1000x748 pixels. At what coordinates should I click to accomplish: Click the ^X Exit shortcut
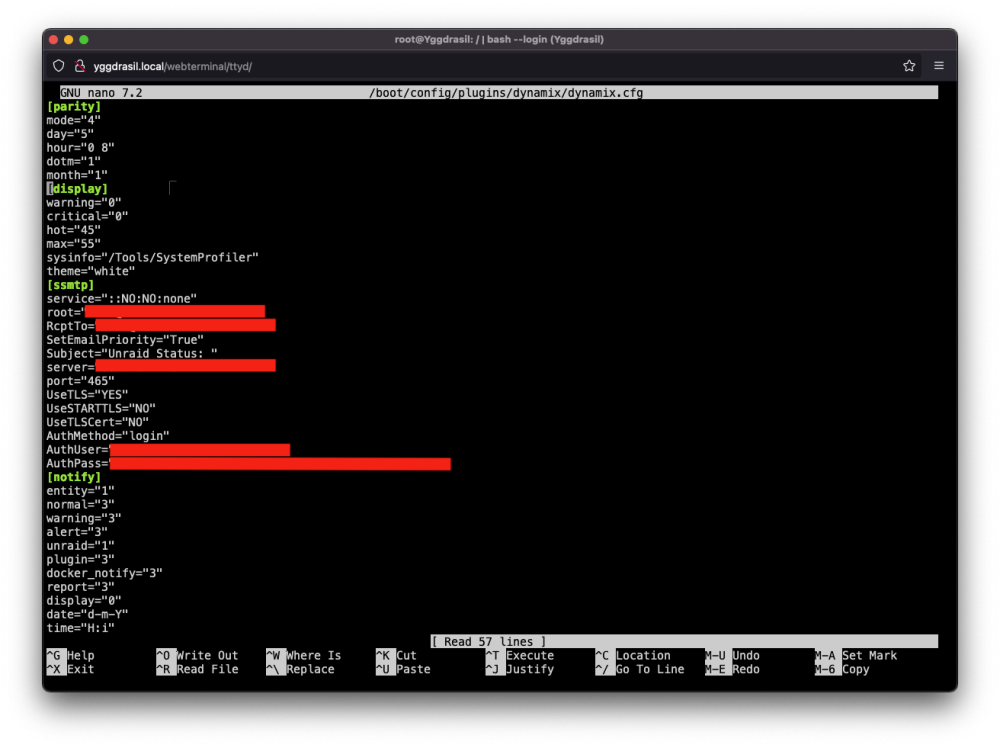[71, 670]
